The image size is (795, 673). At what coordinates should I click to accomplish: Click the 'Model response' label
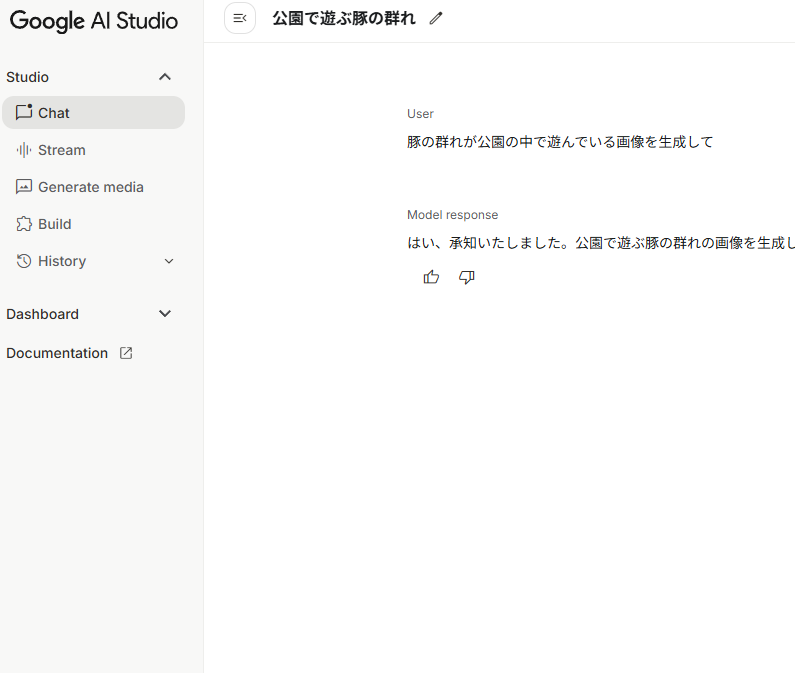(453, 215)
